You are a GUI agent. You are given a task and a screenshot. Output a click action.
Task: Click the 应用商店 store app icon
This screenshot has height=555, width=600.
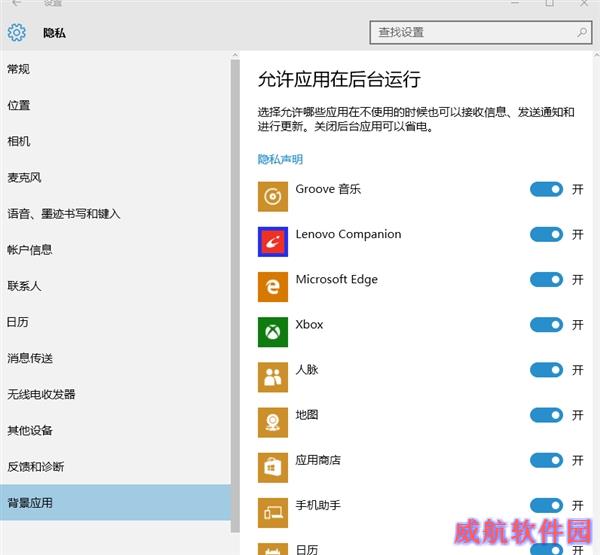click(273, 468)
